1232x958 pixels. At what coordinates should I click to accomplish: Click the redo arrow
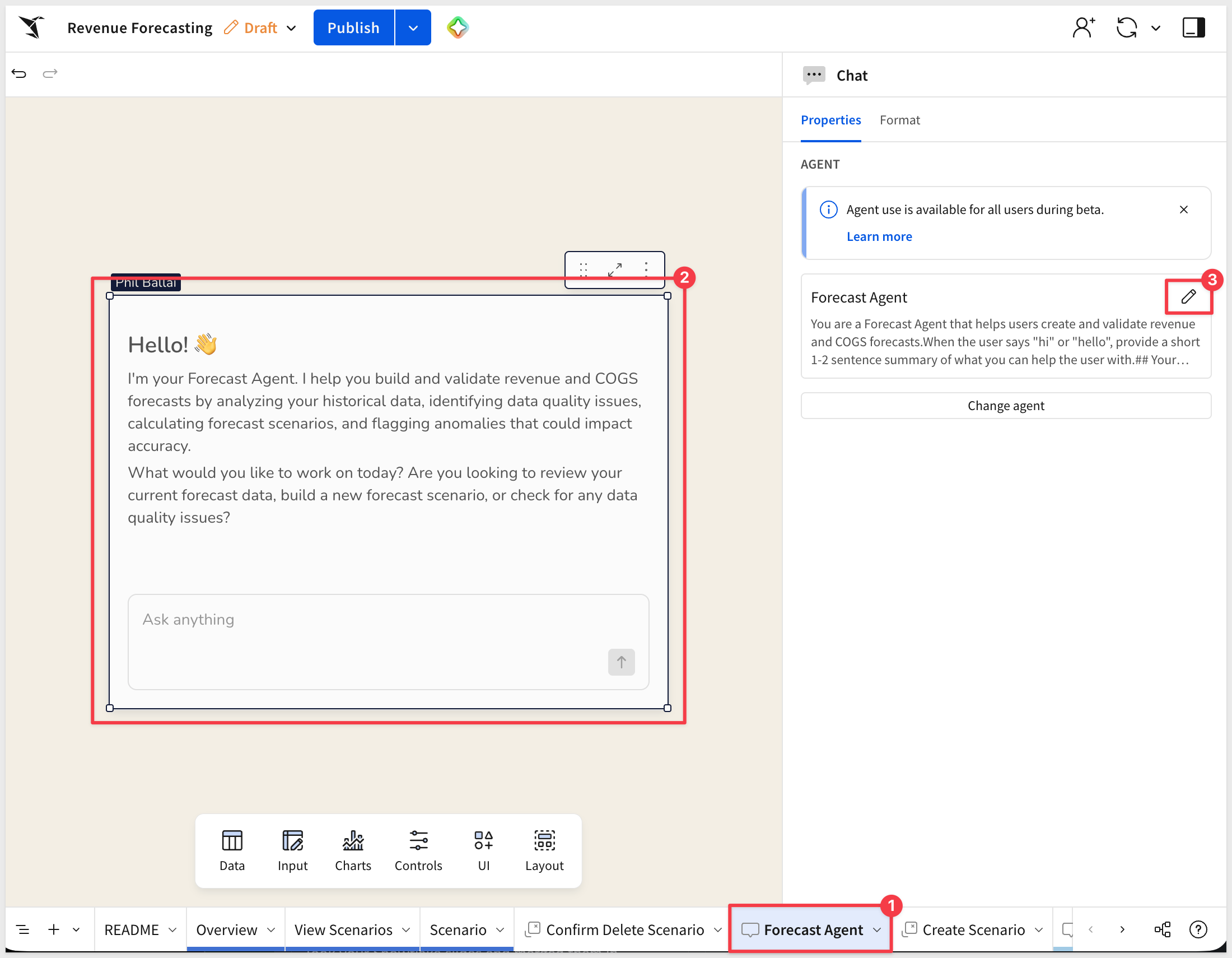click(50, 73)
